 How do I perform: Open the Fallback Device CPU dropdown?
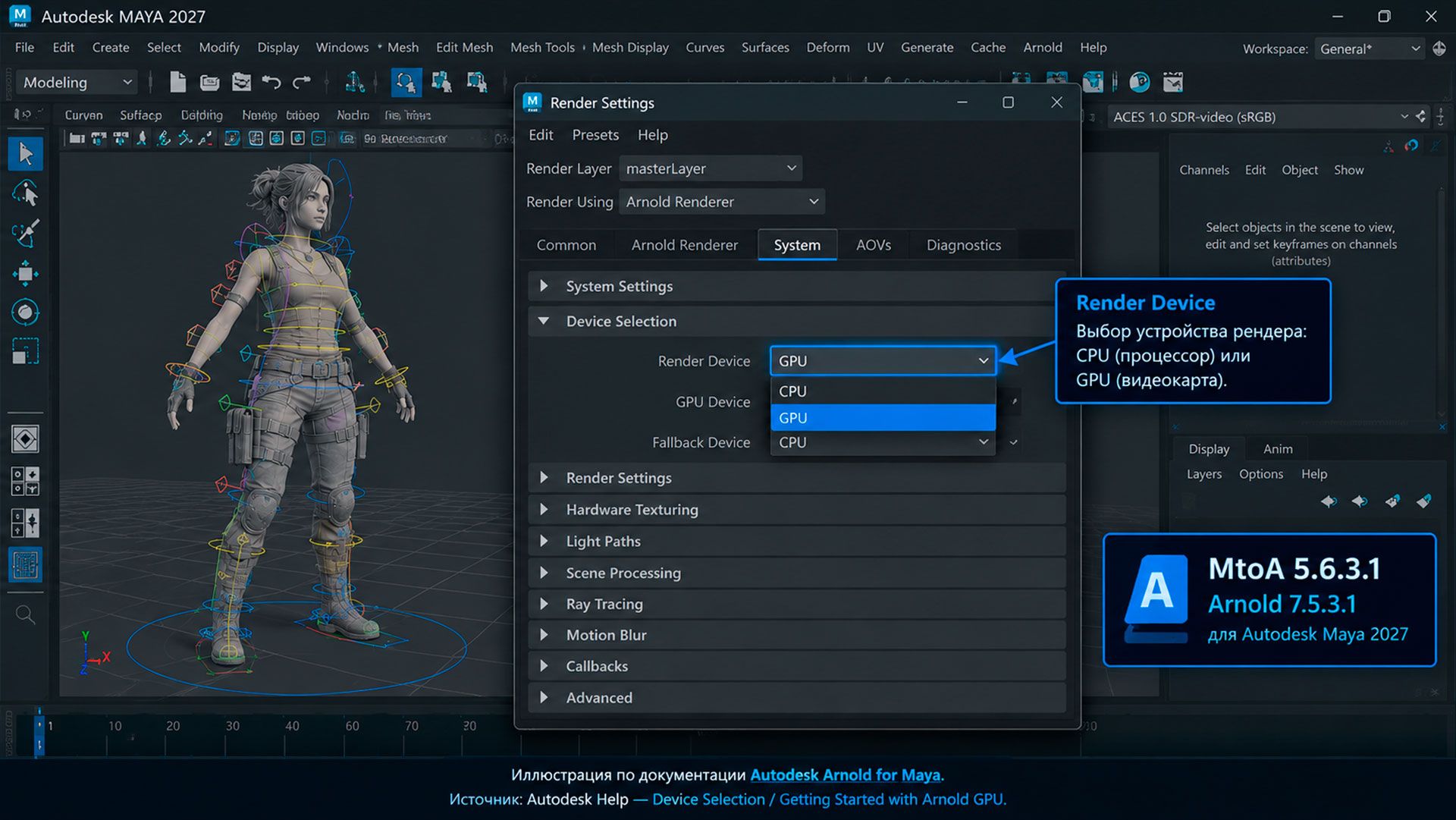point(883,442)
